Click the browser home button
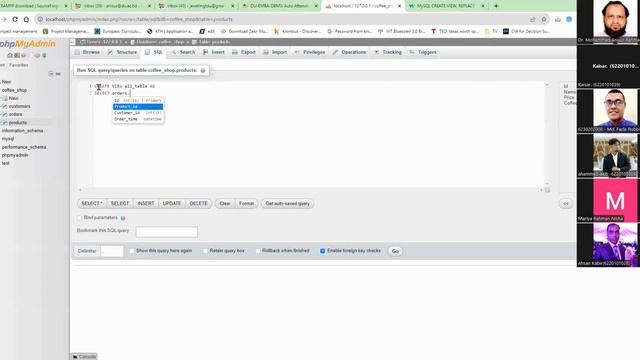The image size is (640, 360). (x=26, y=19)
